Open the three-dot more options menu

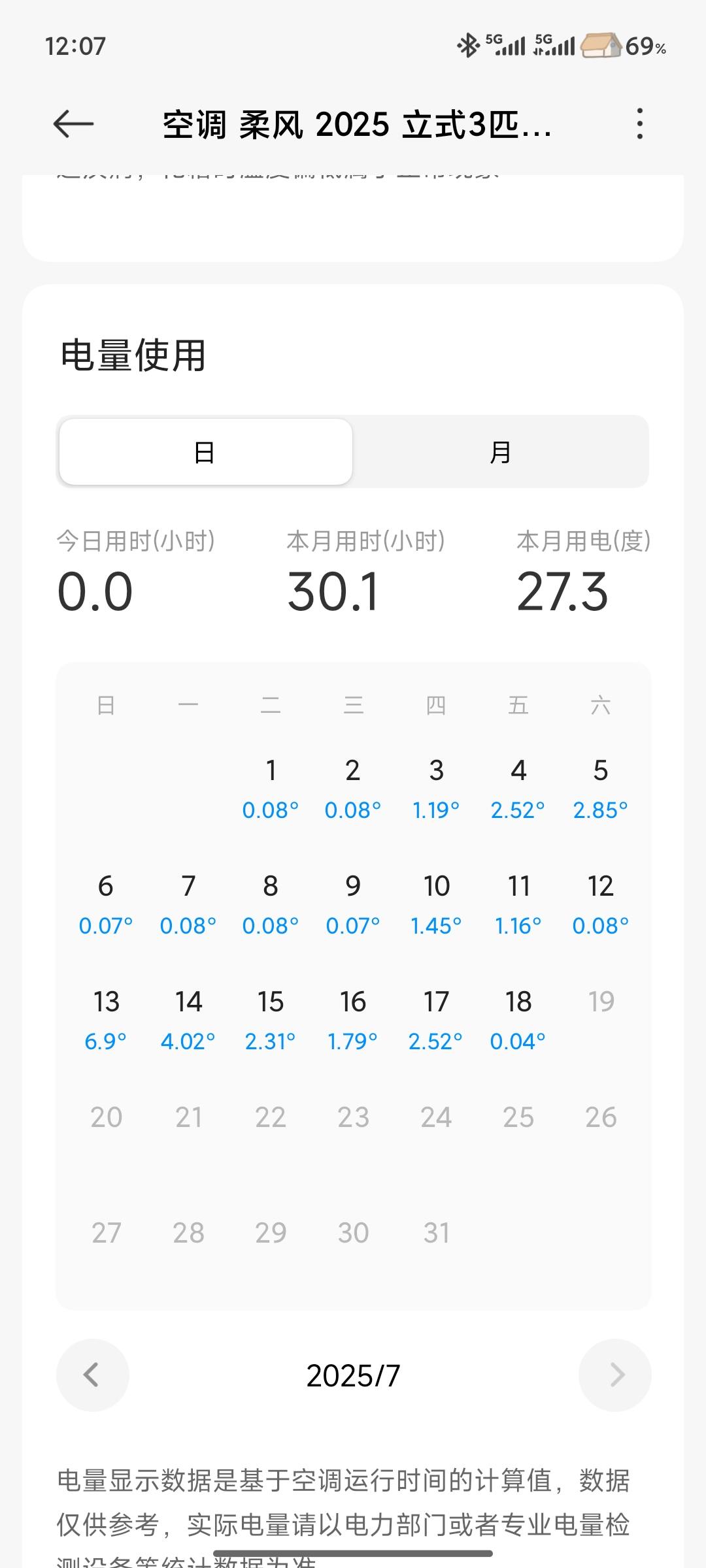pyautogui.click(x=639, y=123)
